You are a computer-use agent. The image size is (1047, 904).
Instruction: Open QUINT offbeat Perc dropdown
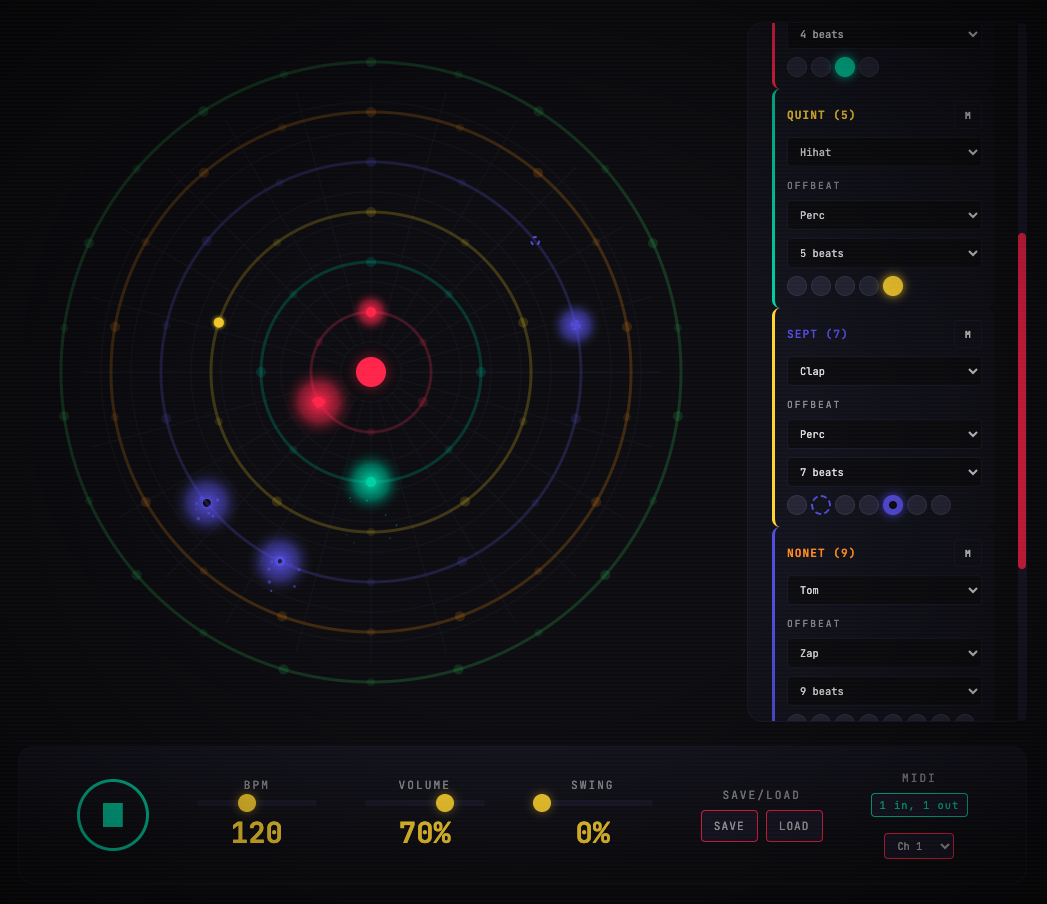tap(884, 215)
